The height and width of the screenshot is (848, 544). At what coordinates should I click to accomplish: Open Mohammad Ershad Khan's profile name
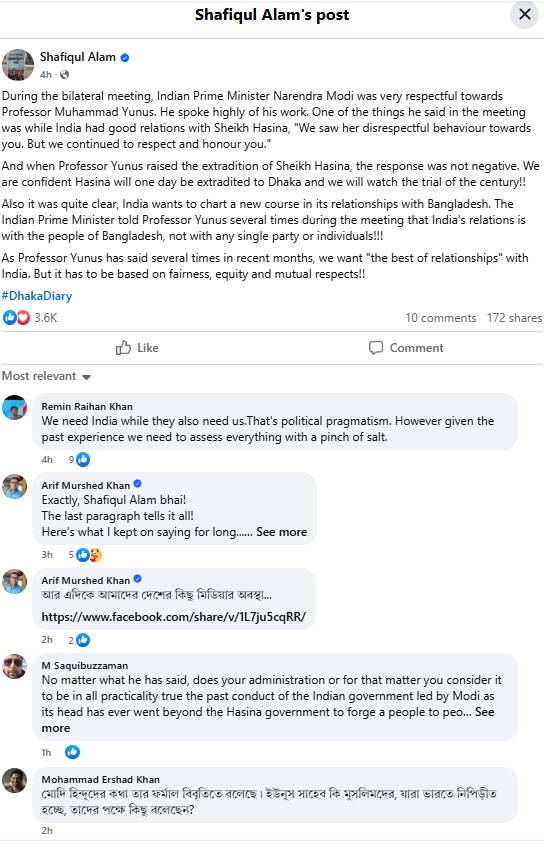coord(101,780)
